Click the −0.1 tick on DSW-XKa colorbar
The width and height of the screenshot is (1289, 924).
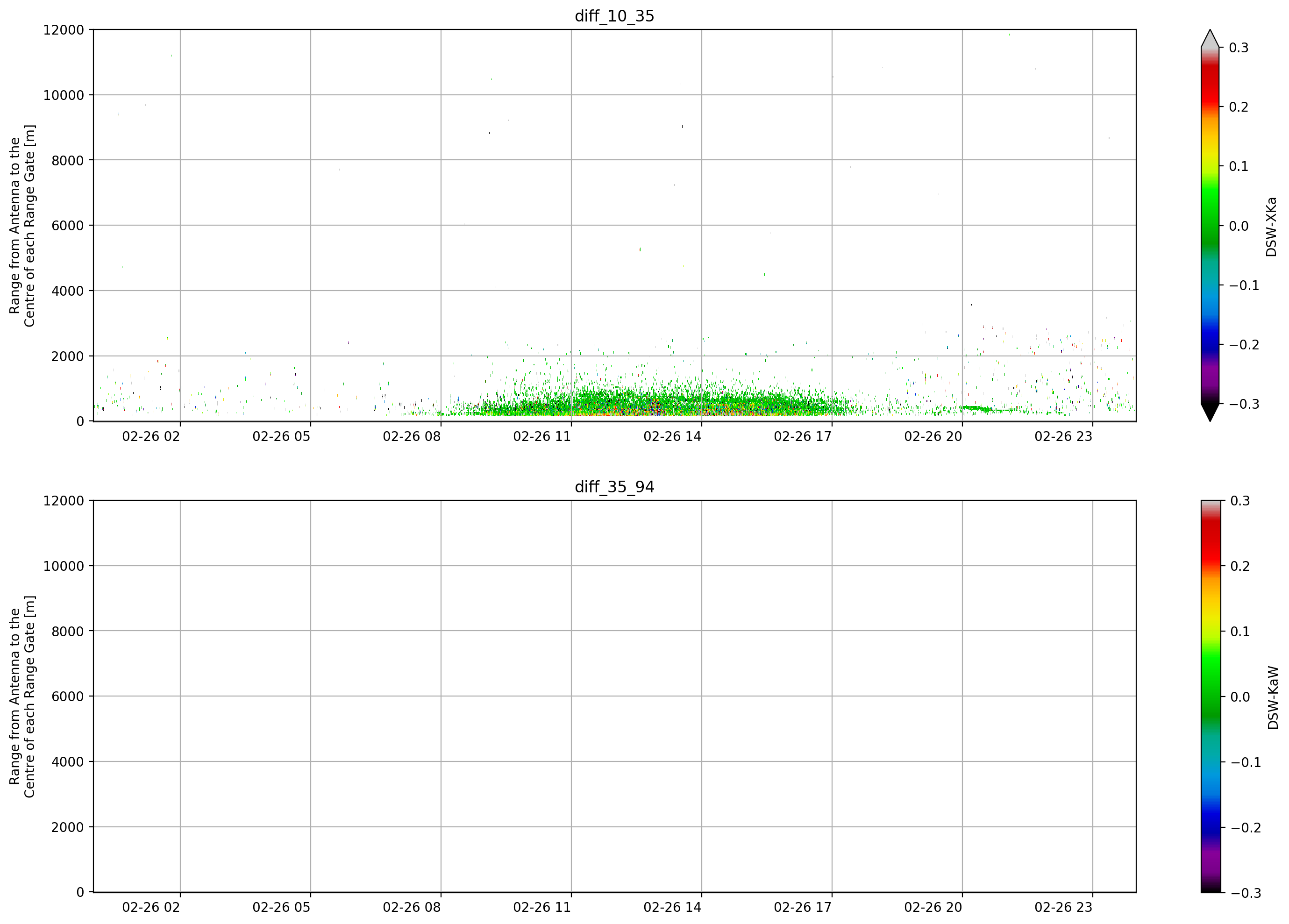pyautogui.click(x=1244, y=285)
